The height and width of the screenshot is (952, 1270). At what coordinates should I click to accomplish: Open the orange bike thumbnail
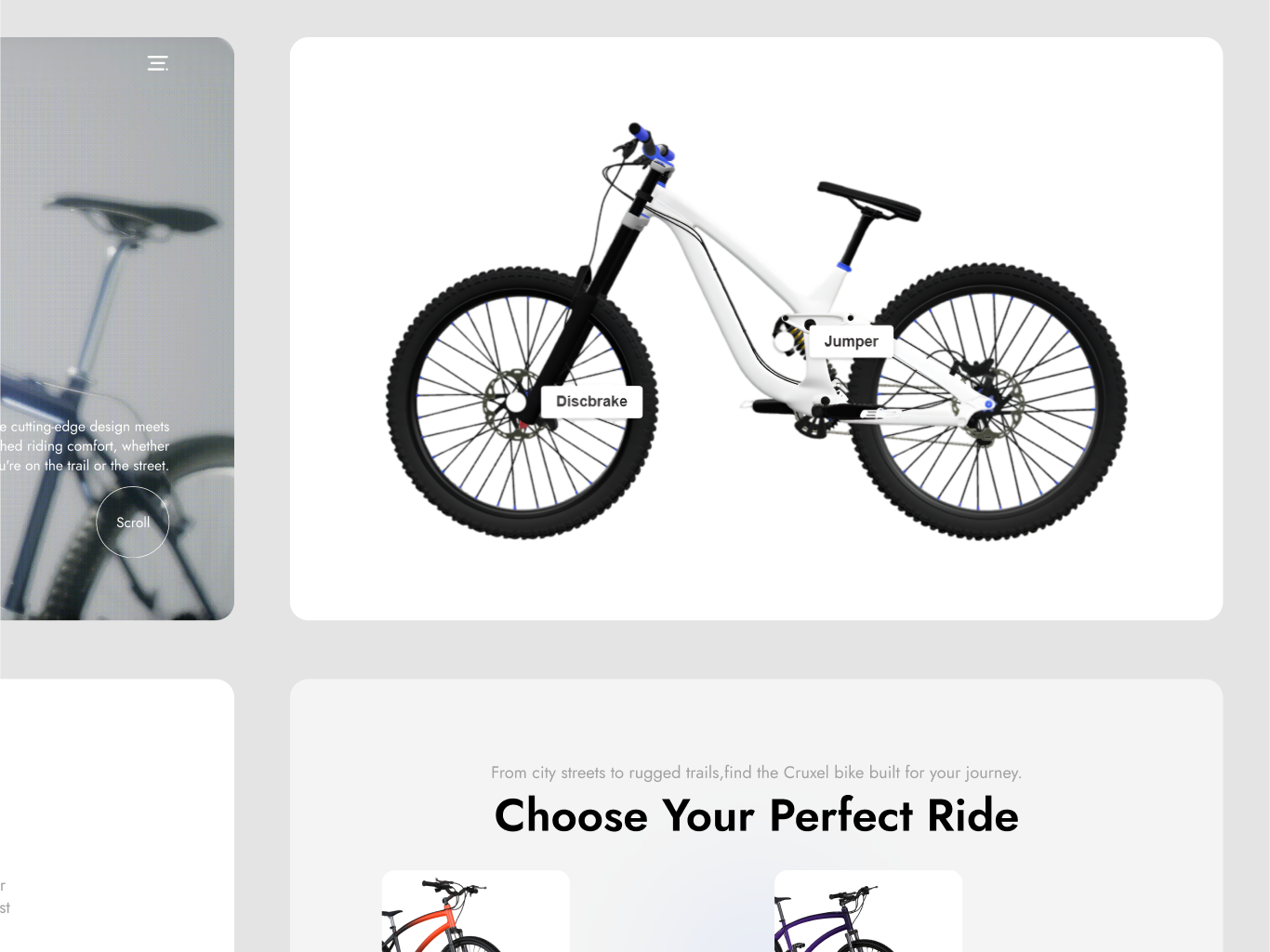[476, 911]
